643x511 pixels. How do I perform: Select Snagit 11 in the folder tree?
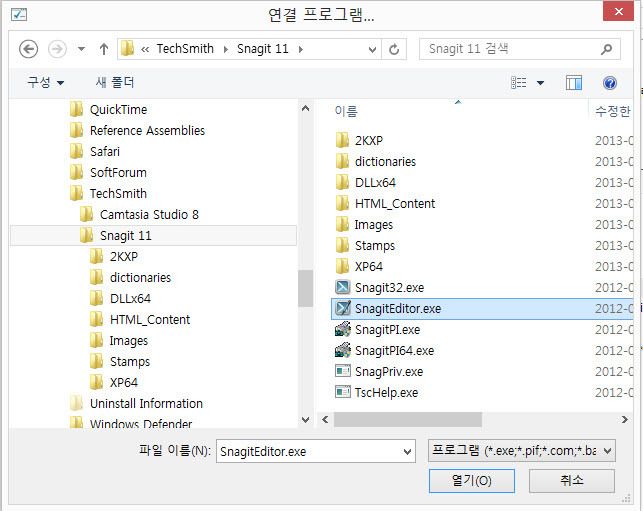click(x=153, y=235)
